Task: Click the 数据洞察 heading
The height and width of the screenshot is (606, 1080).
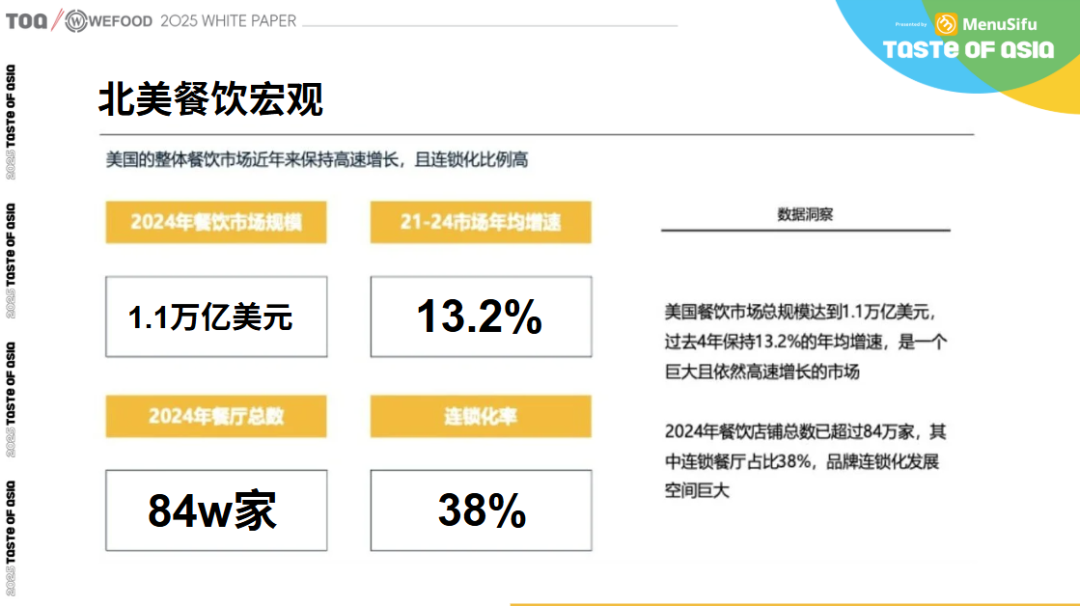Action: click(805, 214)
